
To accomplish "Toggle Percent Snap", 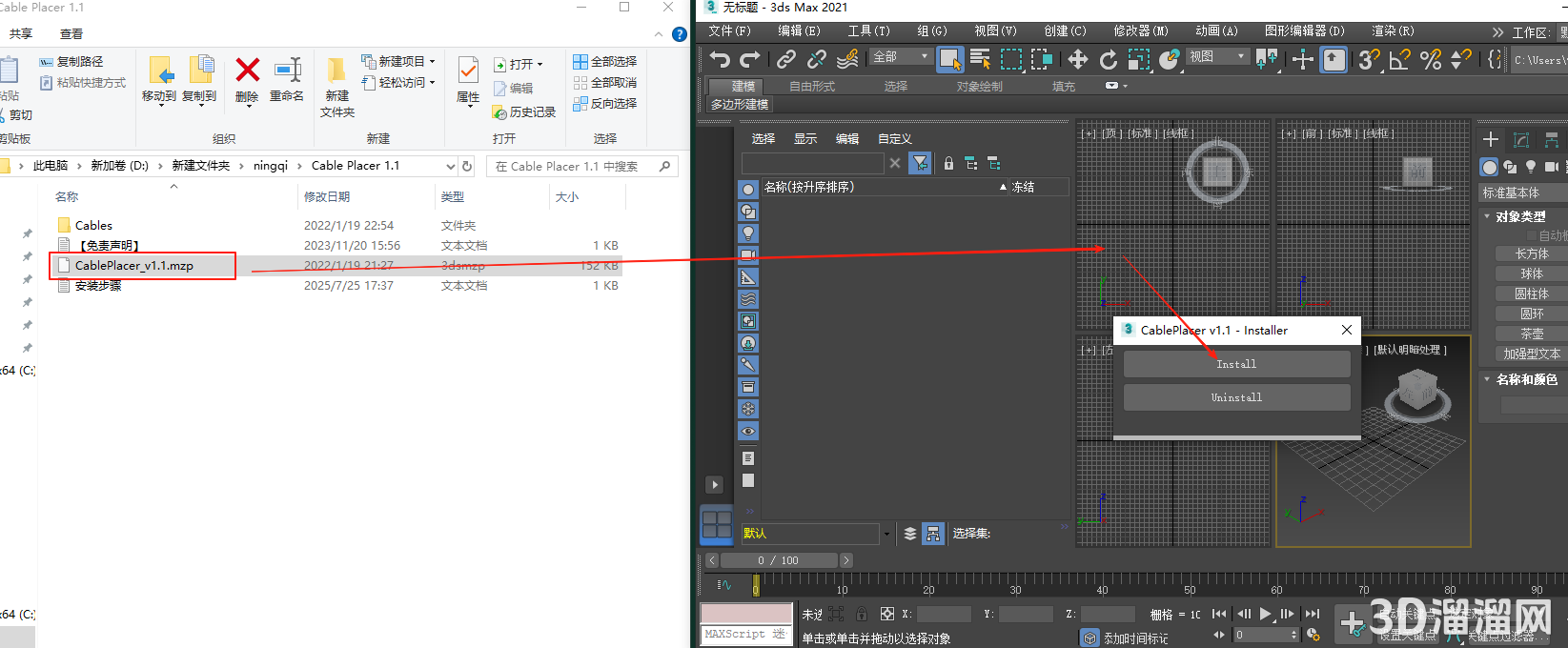I will 1431,59.
